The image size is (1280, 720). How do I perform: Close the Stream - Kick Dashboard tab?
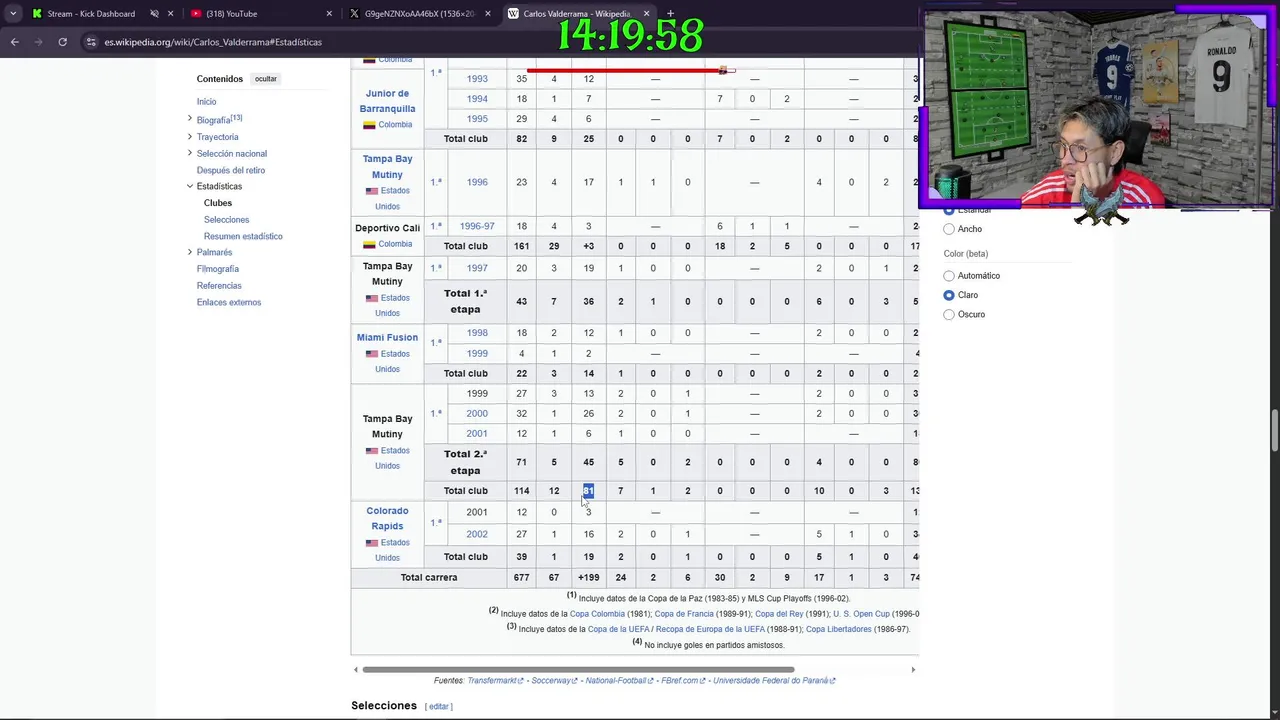(x=171, y=14)
